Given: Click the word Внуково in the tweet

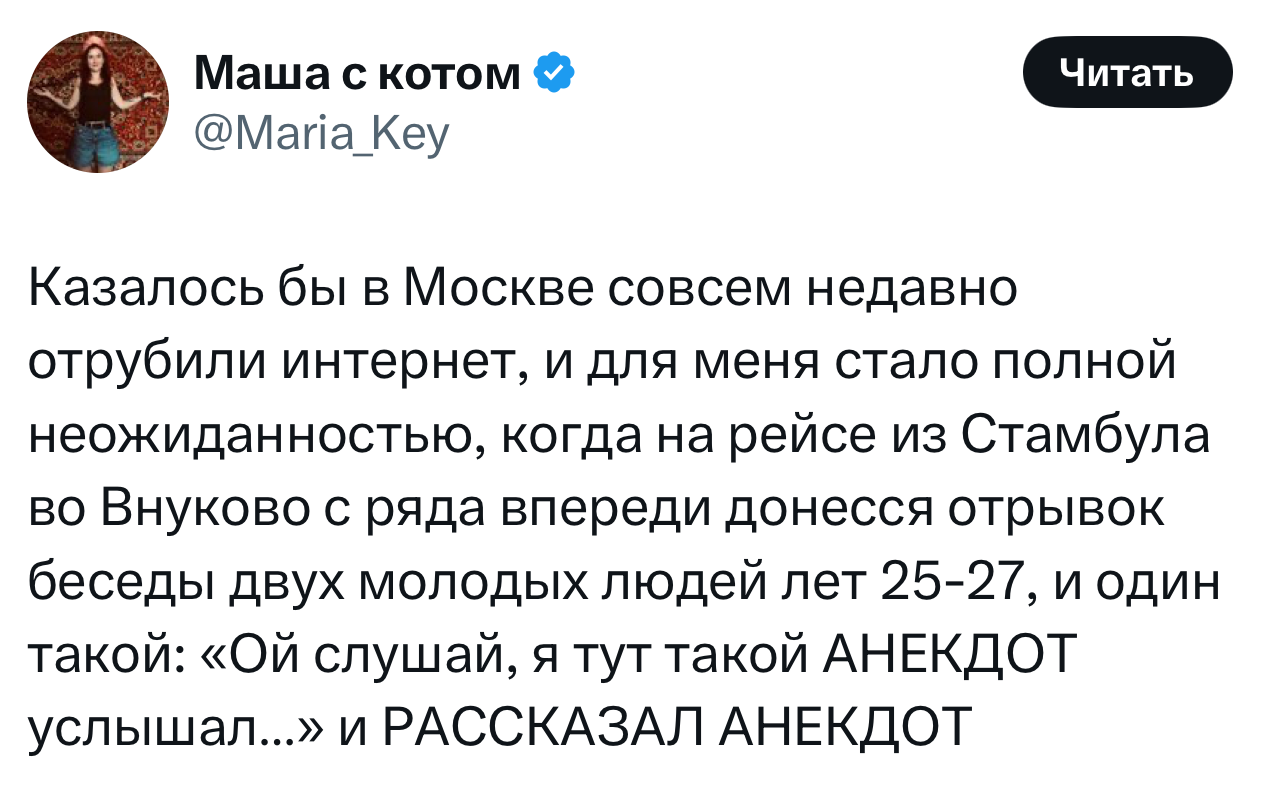Looking at the screenshot, I should tap(208, 510).
